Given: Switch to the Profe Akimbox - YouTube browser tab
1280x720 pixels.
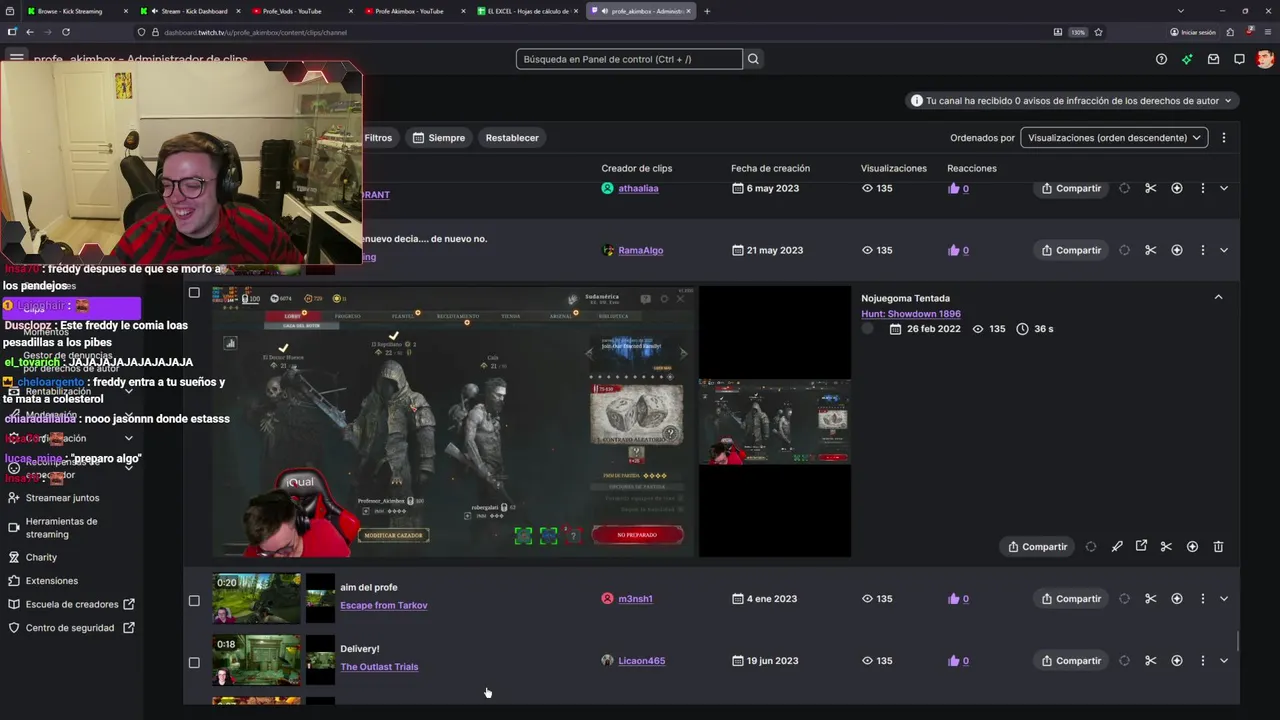Looking at the screenshot, I should pos(416,11).
